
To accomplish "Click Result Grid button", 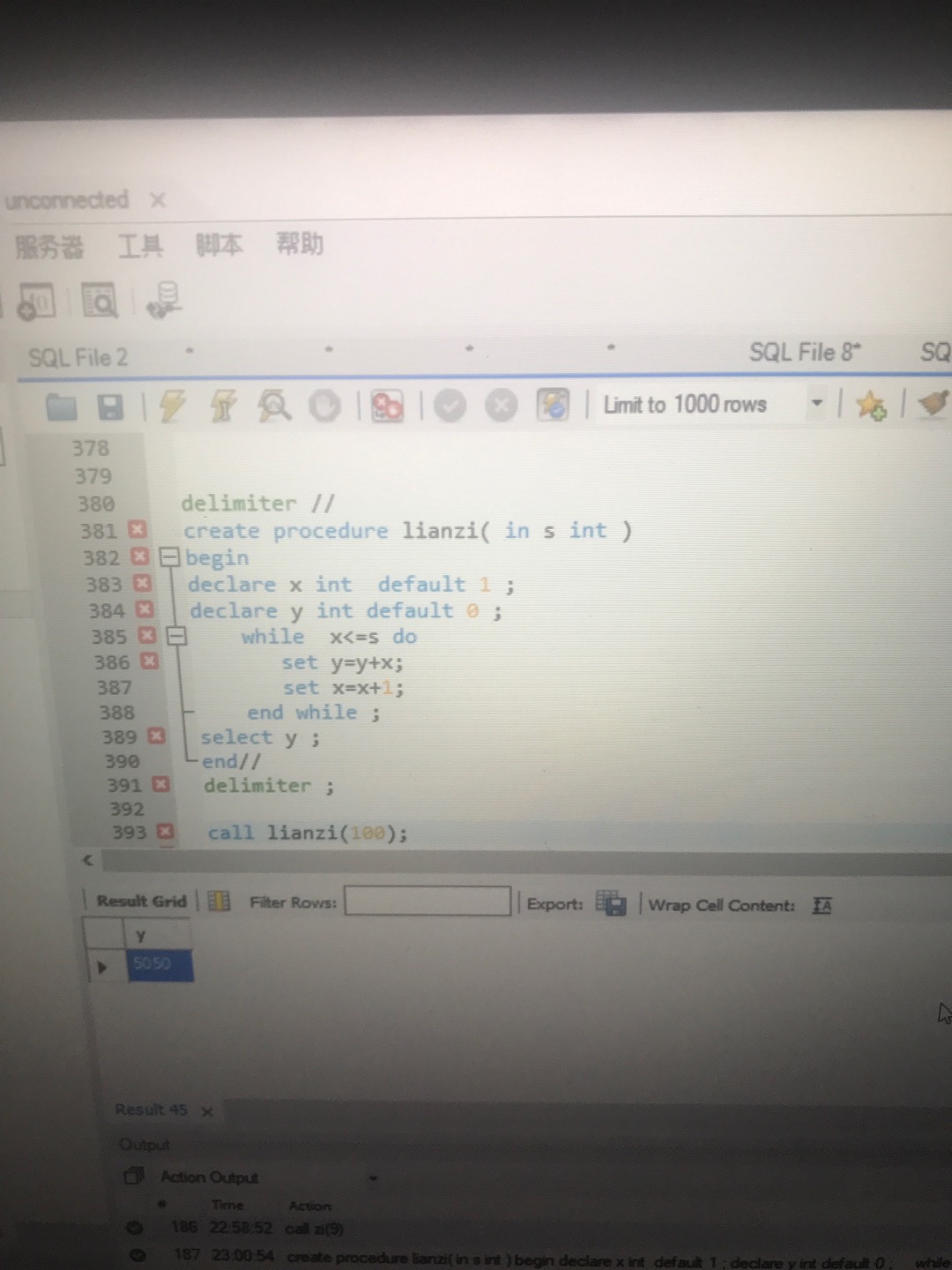I will point(141,900).
